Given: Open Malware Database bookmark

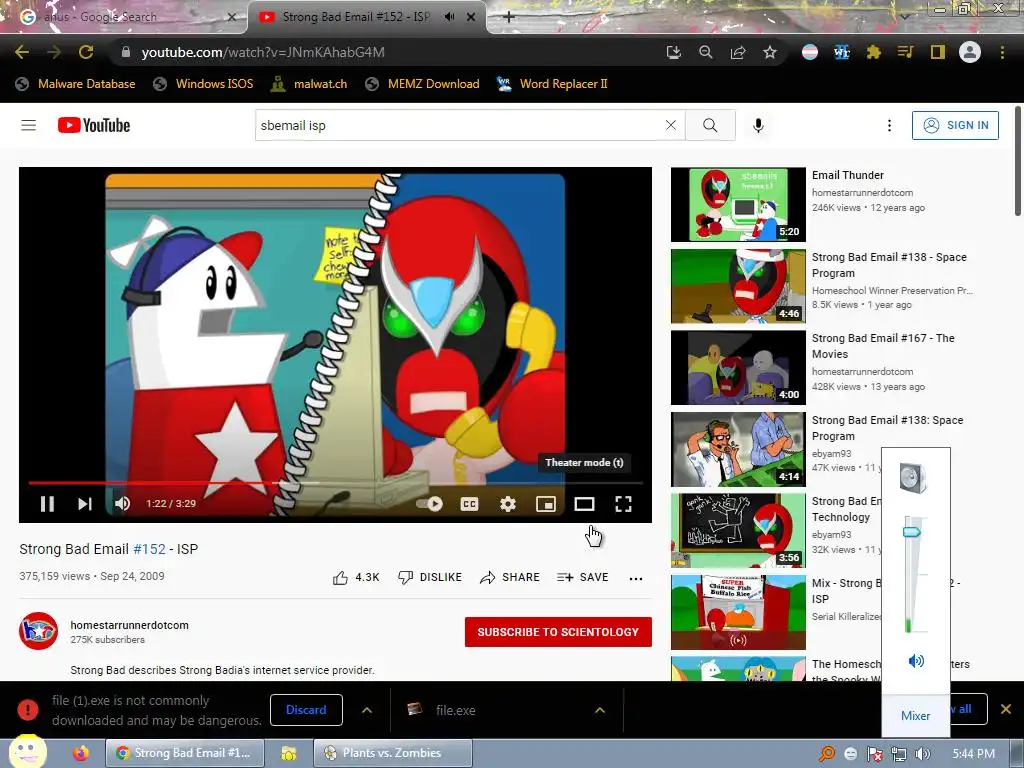Looking at the screenshot, I should point(76,84).
